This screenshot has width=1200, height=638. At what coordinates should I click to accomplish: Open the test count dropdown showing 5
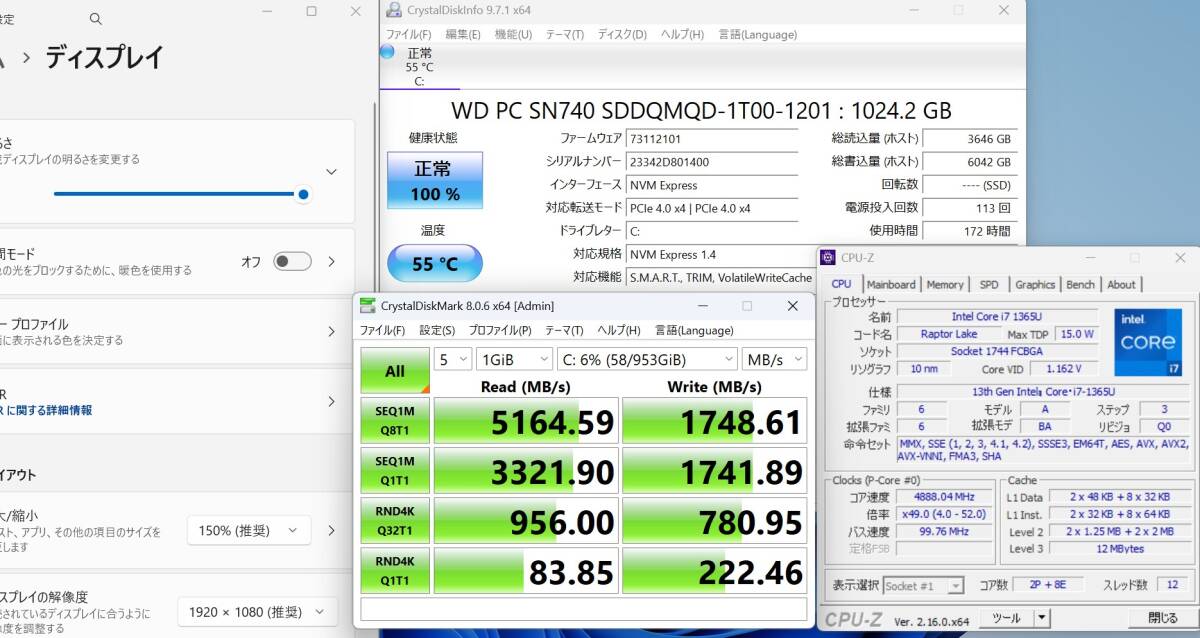pyautogui.click(x=453, y=359)
